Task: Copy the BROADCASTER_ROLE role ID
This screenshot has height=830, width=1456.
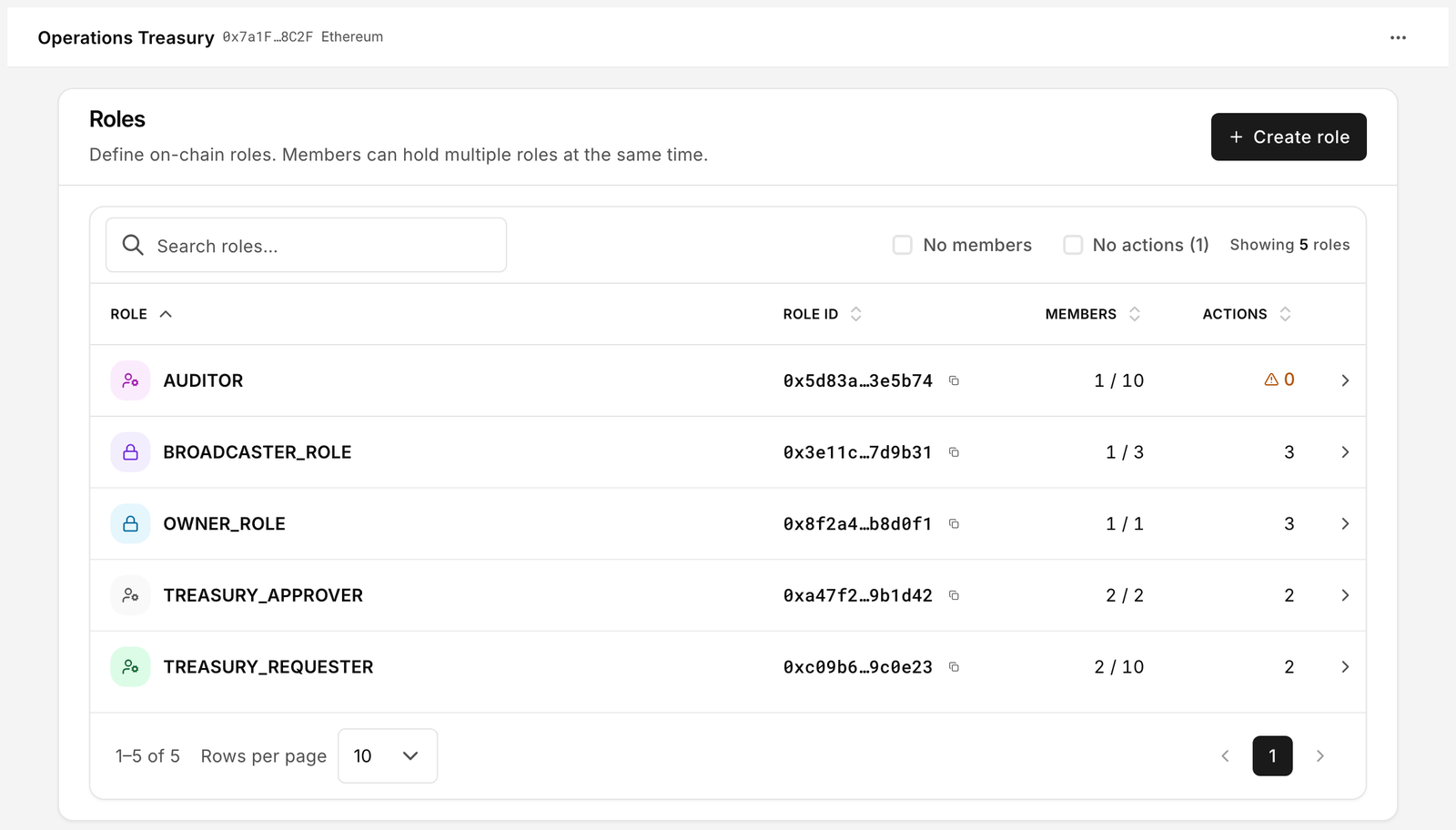Action: pyautogui.click(x=954, y=452)
